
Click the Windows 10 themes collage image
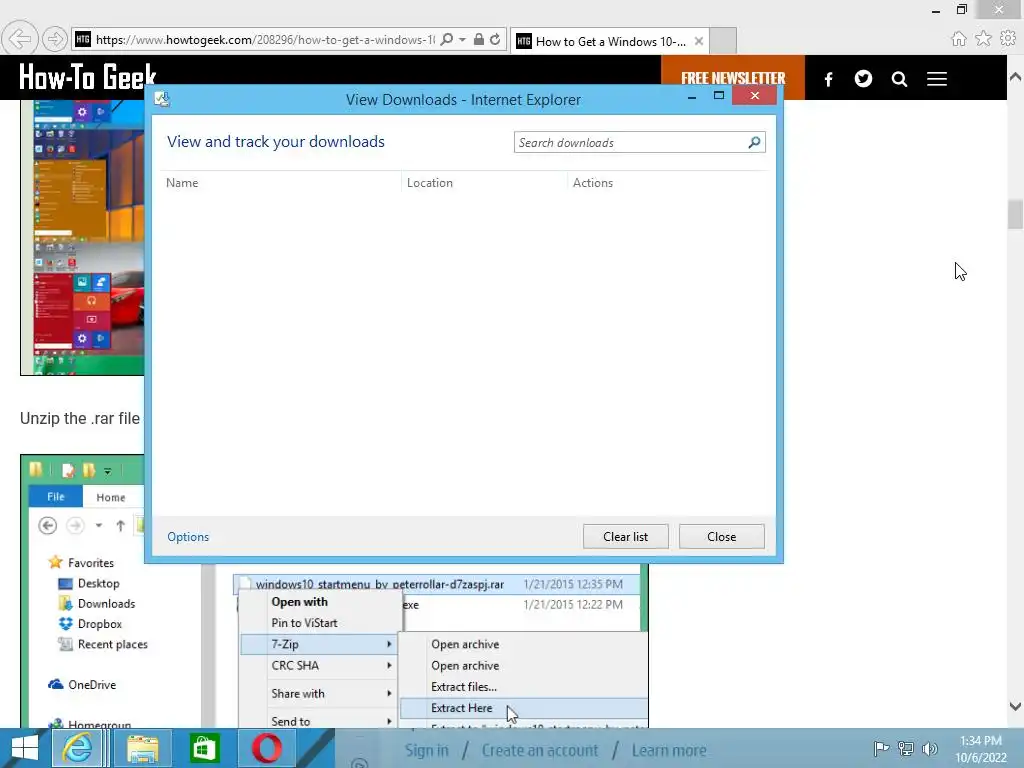tap(82, 238)
